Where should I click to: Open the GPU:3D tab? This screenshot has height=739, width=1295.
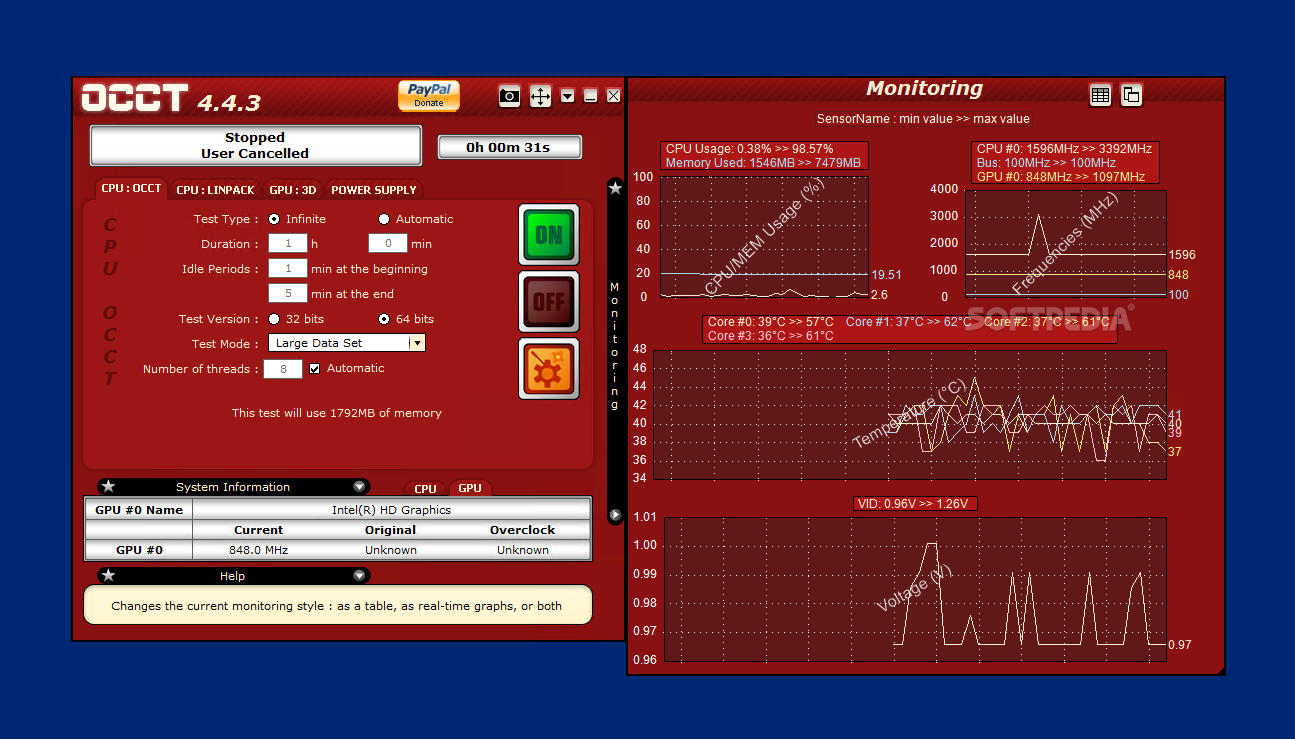293,190
